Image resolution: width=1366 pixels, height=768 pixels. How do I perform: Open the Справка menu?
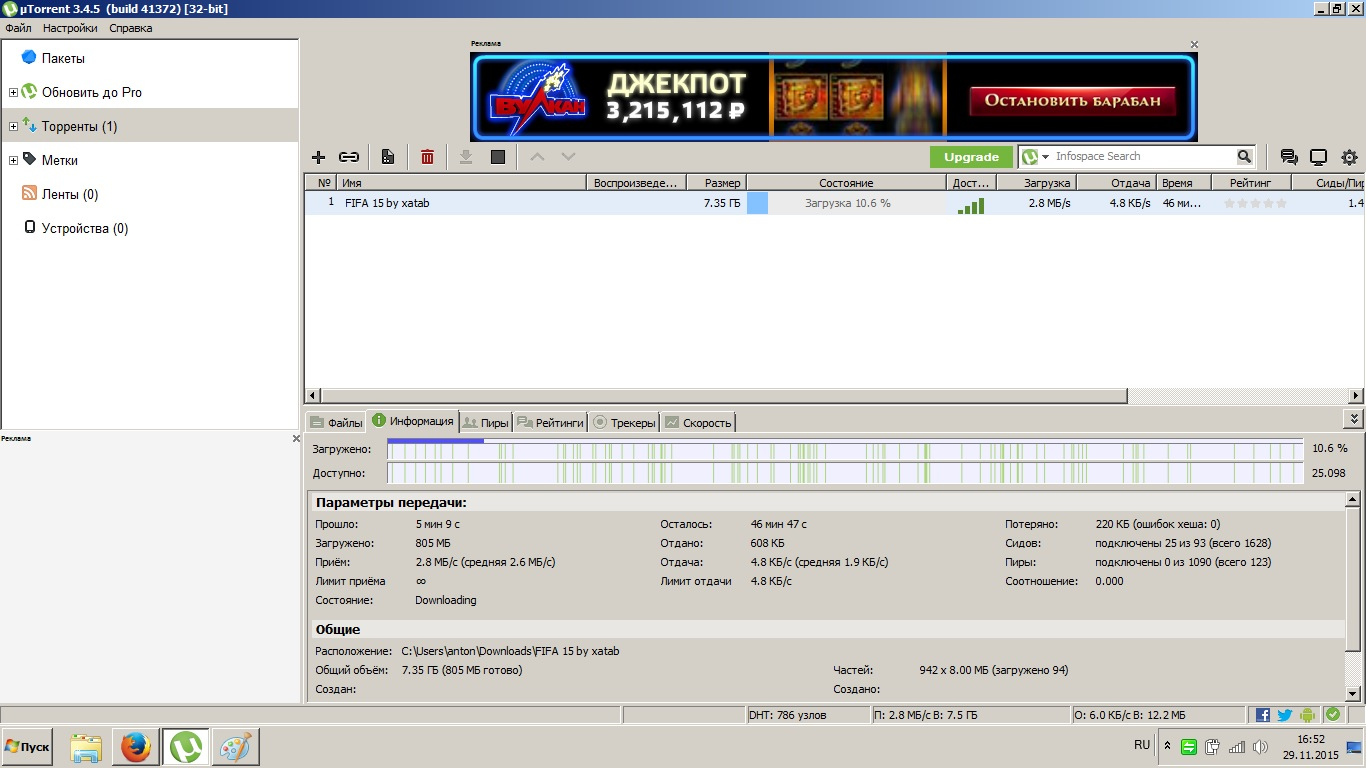[131, 28]
